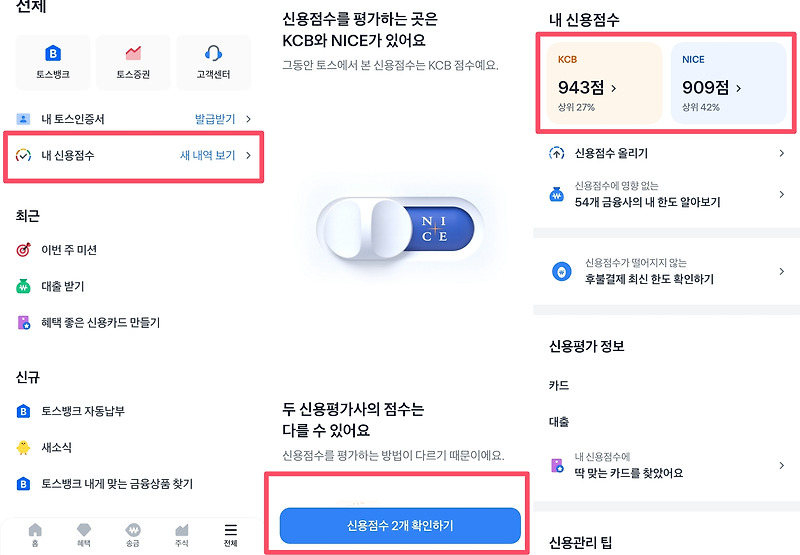Viewport: 800px width, 555px height.
Task: Switch to the 주식 tab
Action: 182,534
